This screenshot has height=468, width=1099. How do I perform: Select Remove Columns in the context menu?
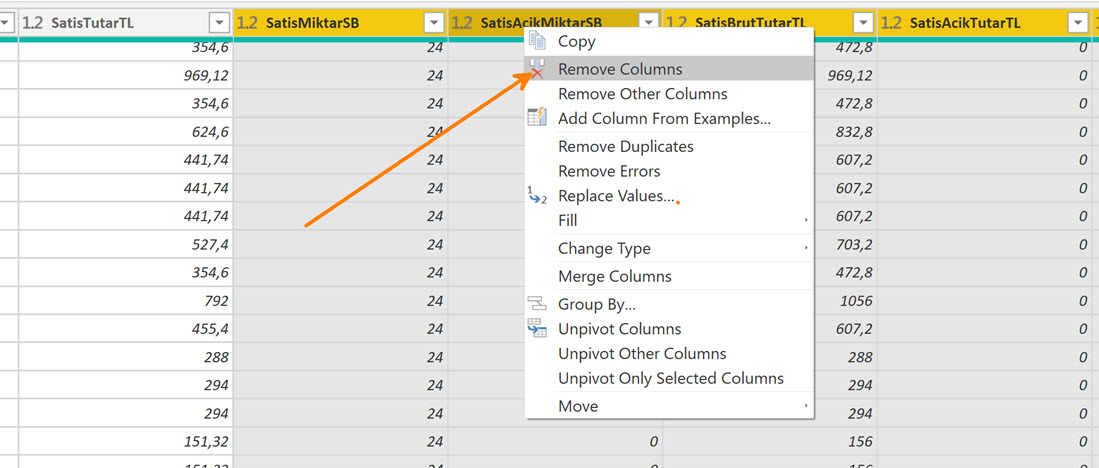(x=669, y=69)
